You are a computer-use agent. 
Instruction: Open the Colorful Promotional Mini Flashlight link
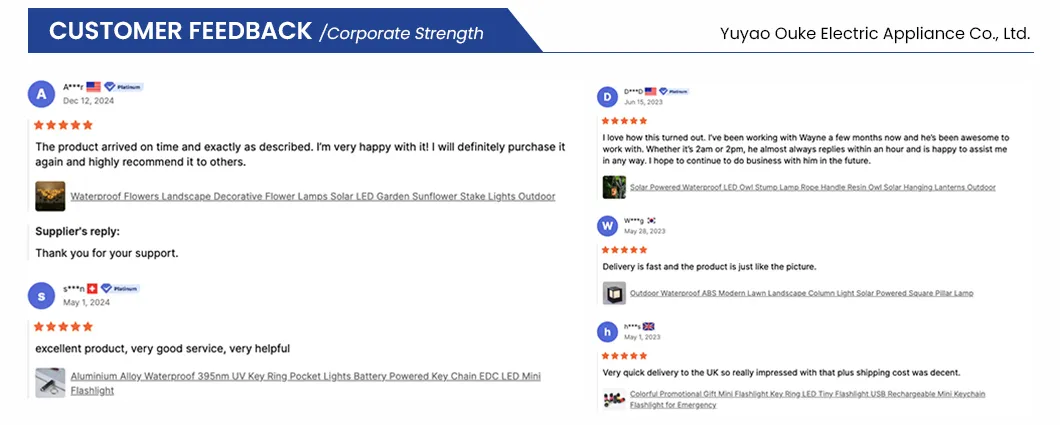click(x=807, y=394)
